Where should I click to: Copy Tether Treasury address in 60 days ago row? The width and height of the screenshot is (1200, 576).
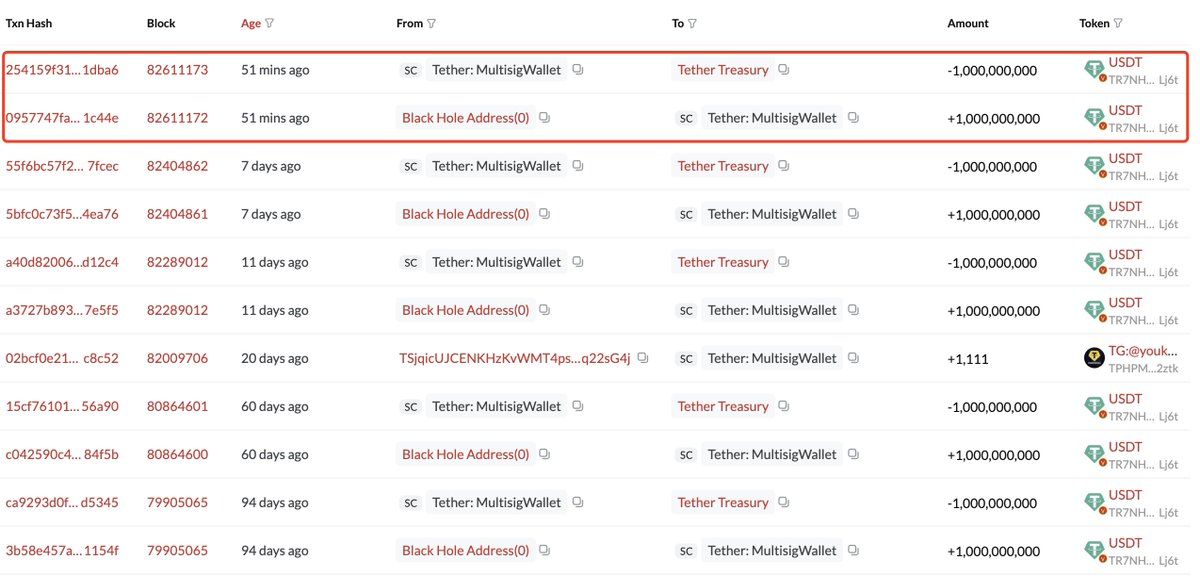click(784, 406)
